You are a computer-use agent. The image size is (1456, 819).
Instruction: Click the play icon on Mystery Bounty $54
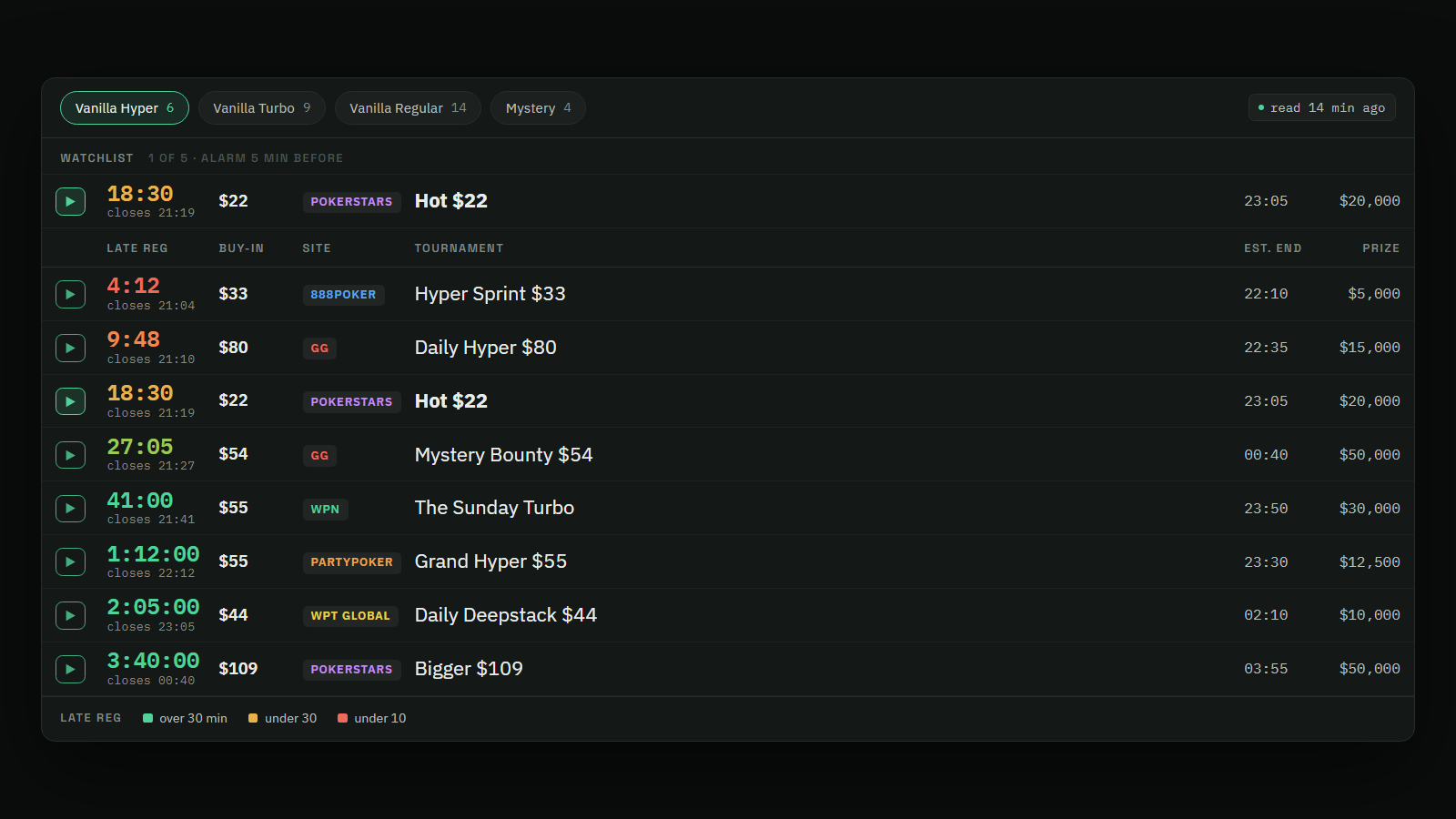tap(70, 455)
